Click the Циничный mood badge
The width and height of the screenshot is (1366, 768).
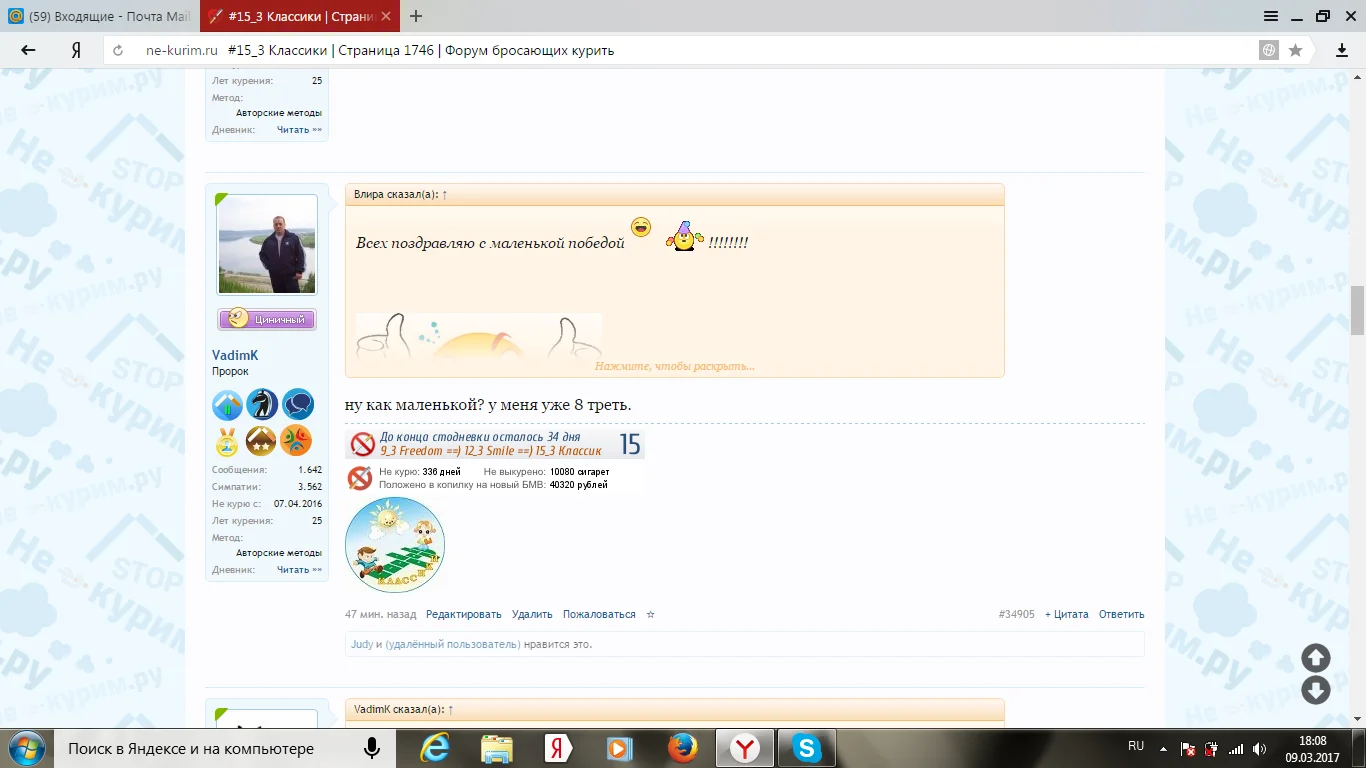pyautogui.click(x=267, y=319)
